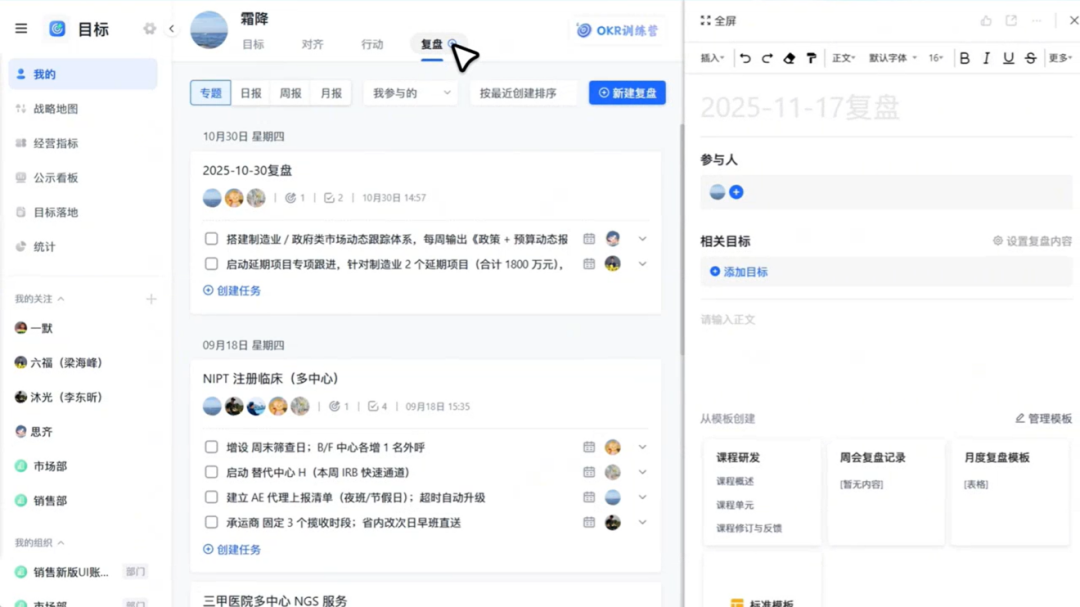Open calendar icon for 承运商 固定 task

tap(589, 522)
